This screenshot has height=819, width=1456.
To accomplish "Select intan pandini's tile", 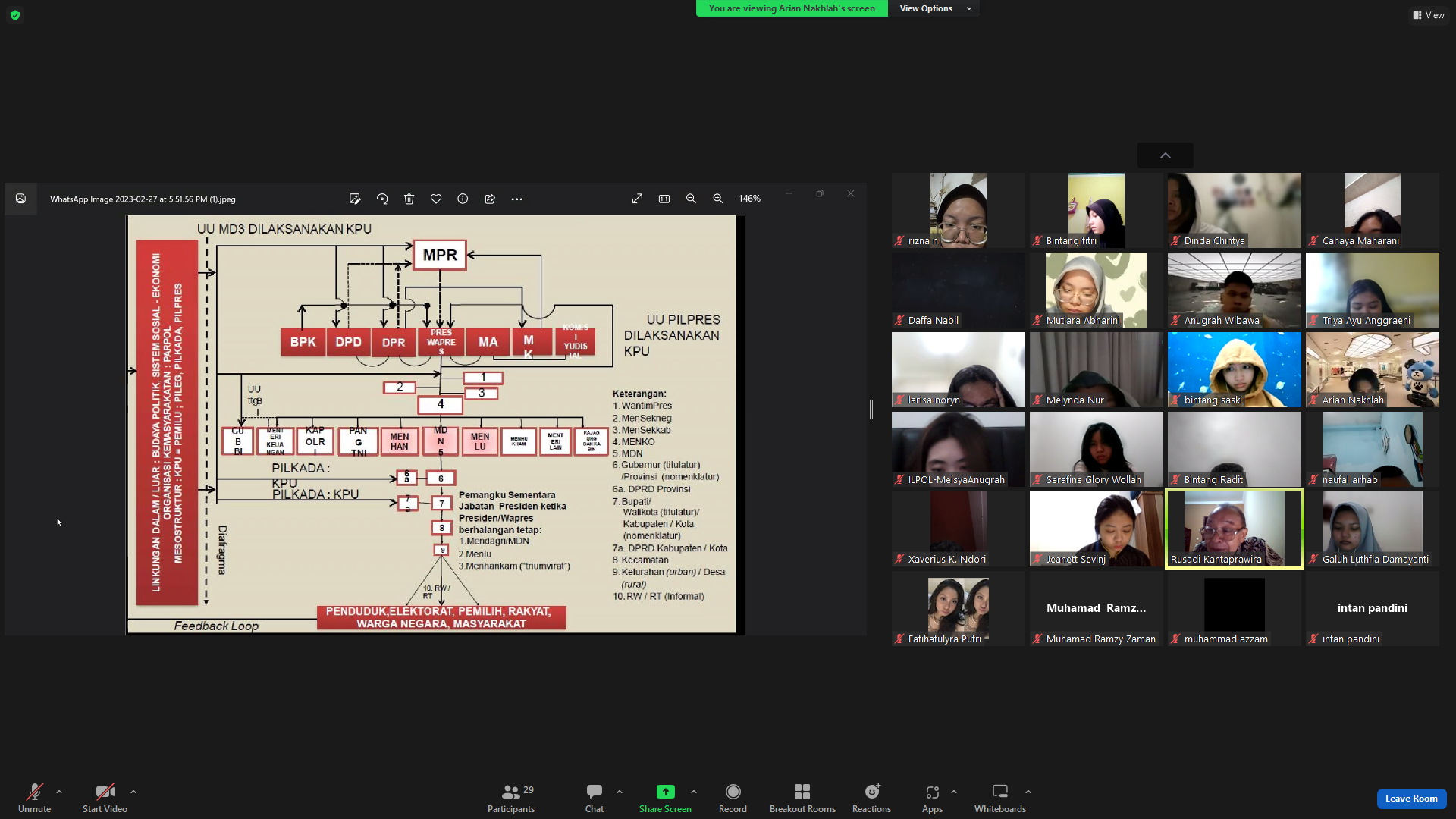I will (x=1373, y=608).
